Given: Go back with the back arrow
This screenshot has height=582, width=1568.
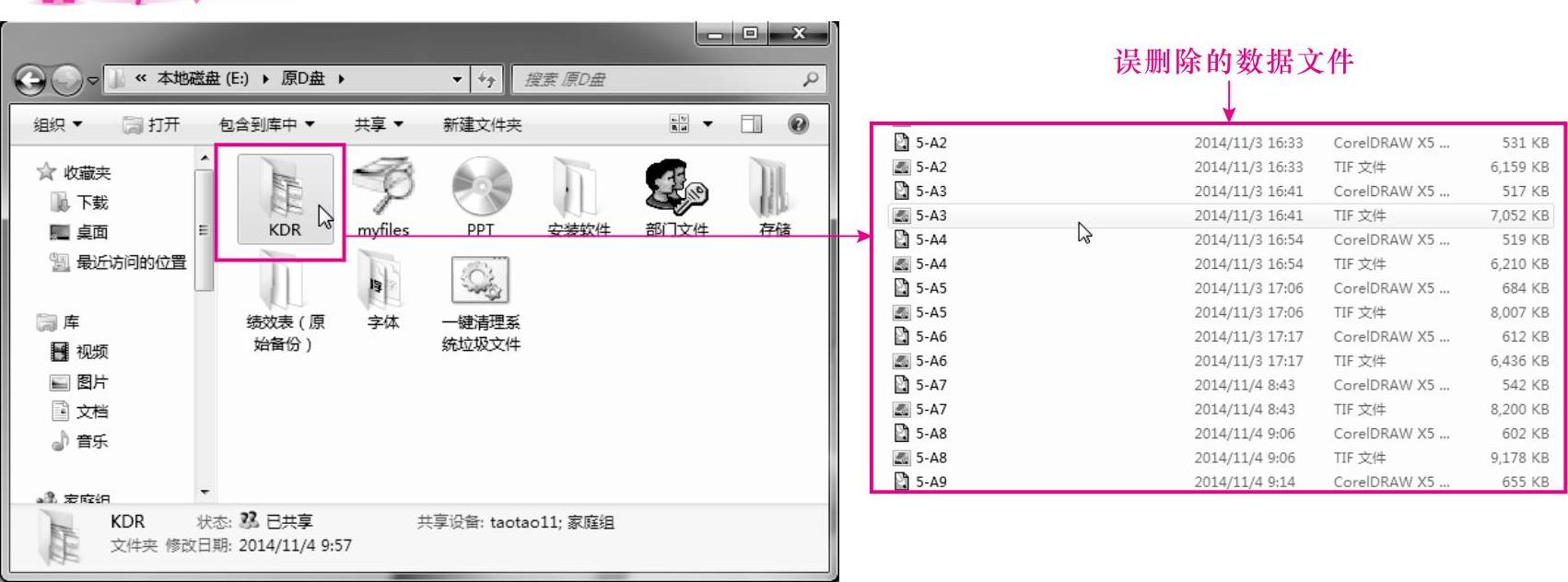Looking at the screenshot, I should point(31,81).
